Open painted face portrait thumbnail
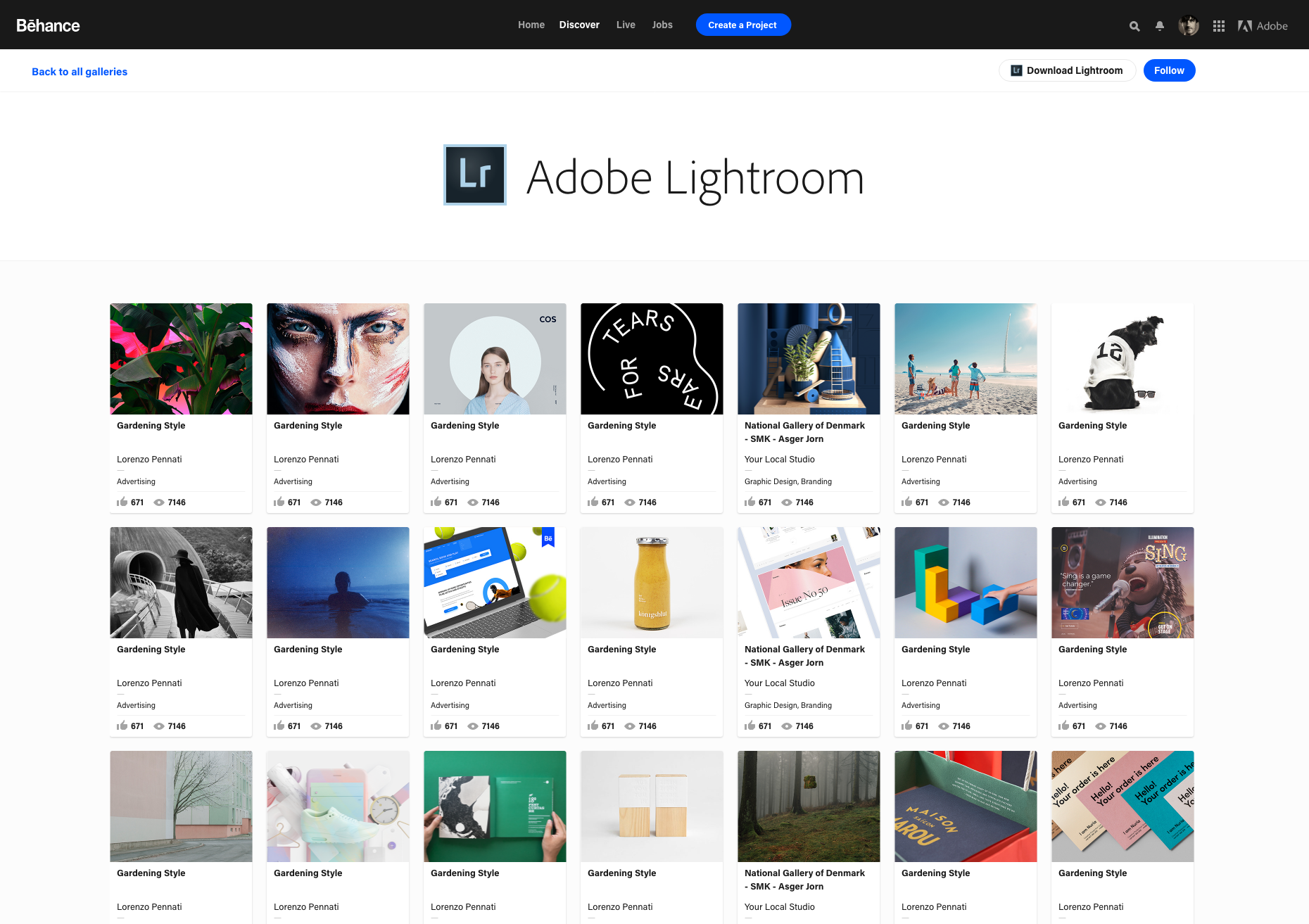The image size is (1309, 924). point(338,359)
